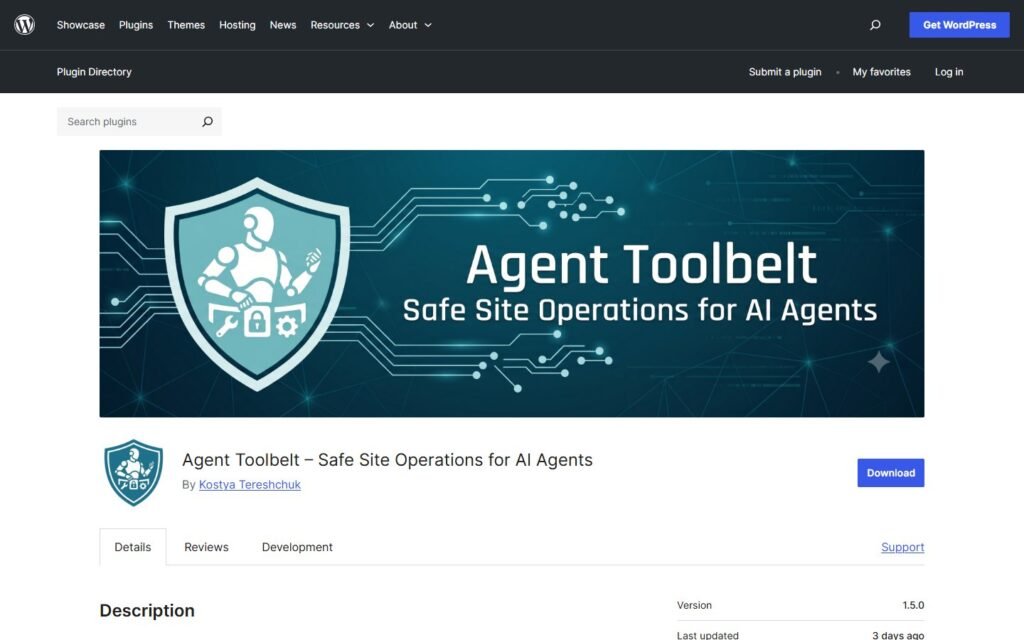Open the Themes menu item
The height and width of the screenshot is (640, 1024).
click(186, 25)
